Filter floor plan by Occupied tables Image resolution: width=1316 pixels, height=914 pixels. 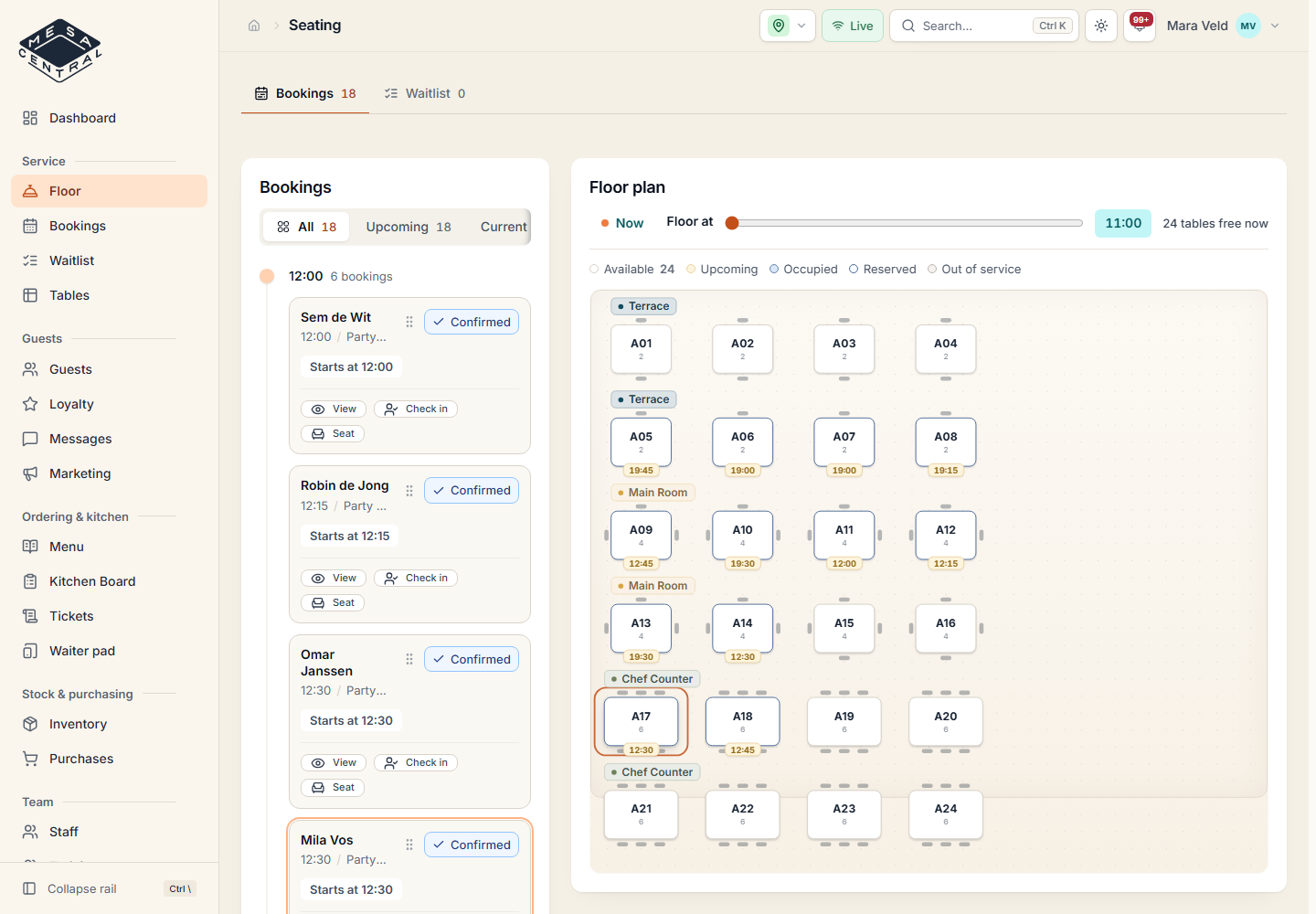click(x=803, y=270)
